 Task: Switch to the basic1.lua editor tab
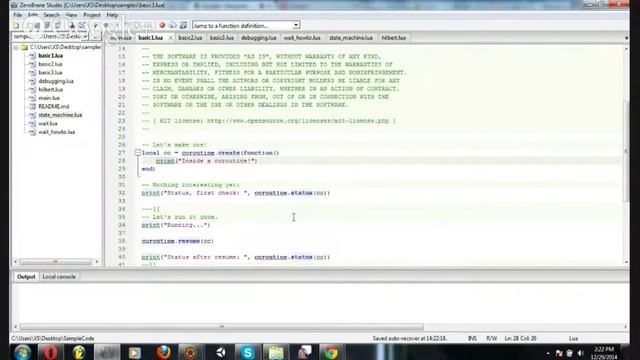150,38
